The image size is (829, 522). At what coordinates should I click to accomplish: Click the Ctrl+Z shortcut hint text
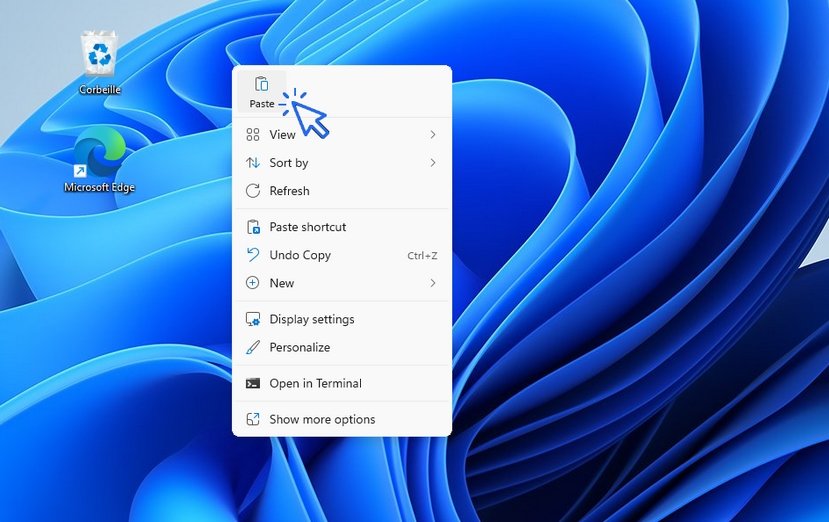click(422, 256)
